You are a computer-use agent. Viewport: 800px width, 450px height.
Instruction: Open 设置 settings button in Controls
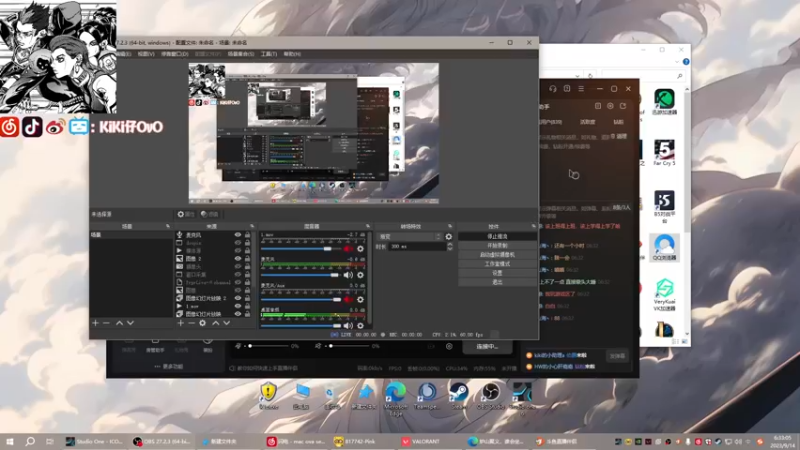(x=497, y=273)
